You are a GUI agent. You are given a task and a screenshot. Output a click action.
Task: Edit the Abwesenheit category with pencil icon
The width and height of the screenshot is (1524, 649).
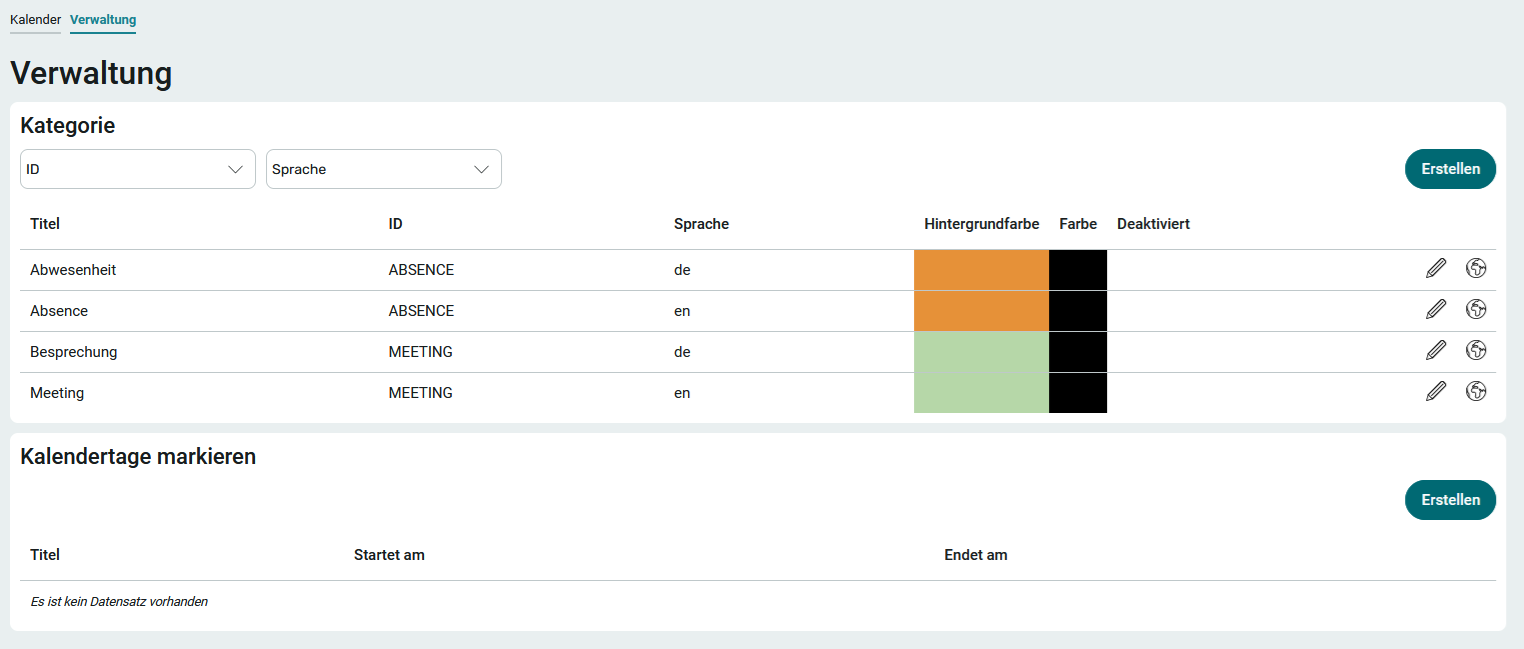coord(1436,269)
